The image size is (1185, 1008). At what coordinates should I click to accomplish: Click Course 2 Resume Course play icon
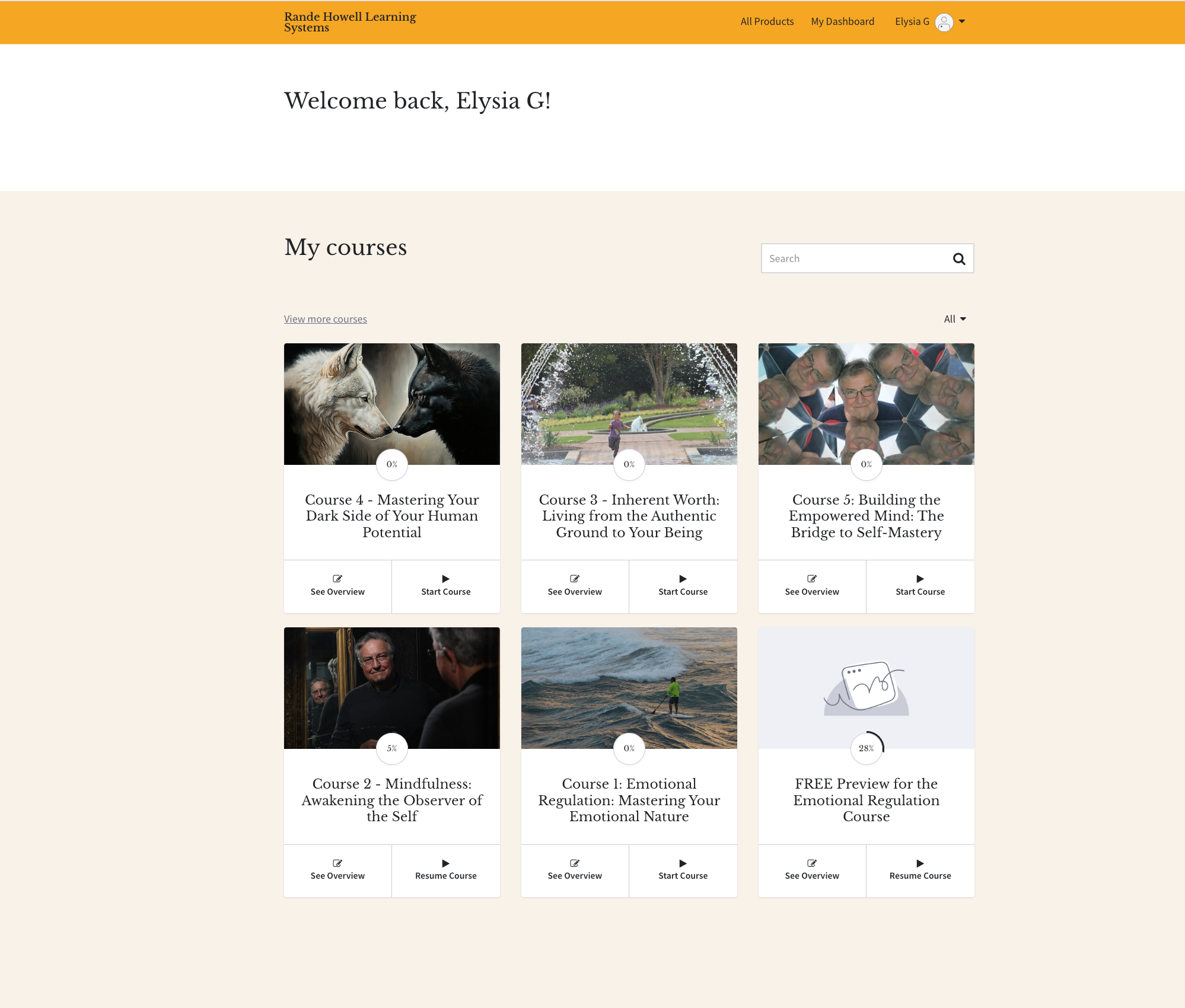(445, 863)
